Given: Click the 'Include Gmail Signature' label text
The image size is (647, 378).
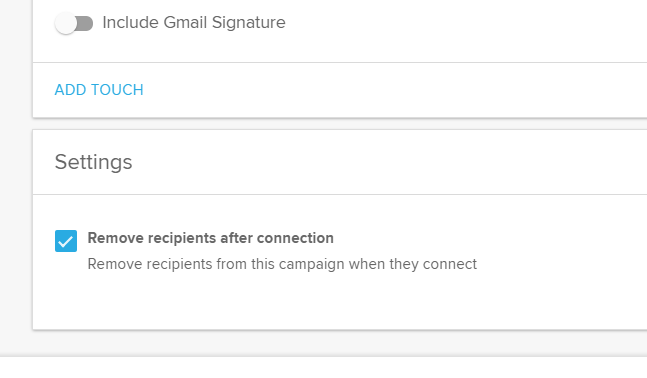Looking at the screenshot, I should (194, 22).
